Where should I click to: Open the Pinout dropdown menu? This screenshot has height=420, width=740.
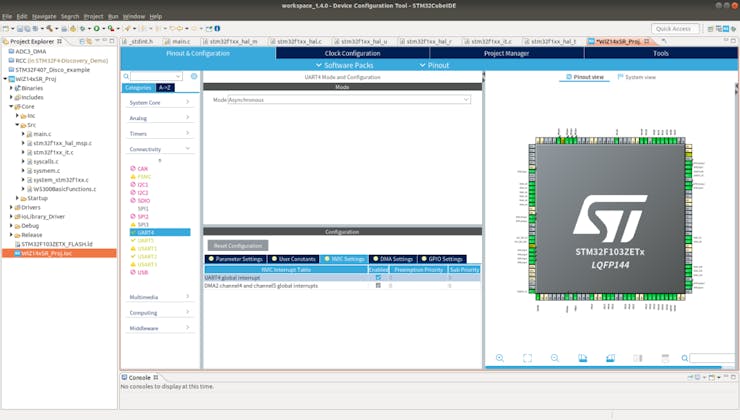coord(434,65)
